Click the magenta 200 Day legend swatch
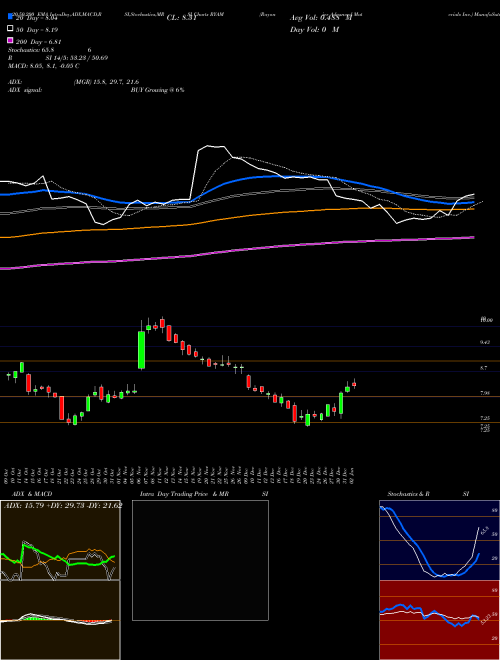Screen dimensions: 500x660 pyautogui.click(x=10, y=41)
